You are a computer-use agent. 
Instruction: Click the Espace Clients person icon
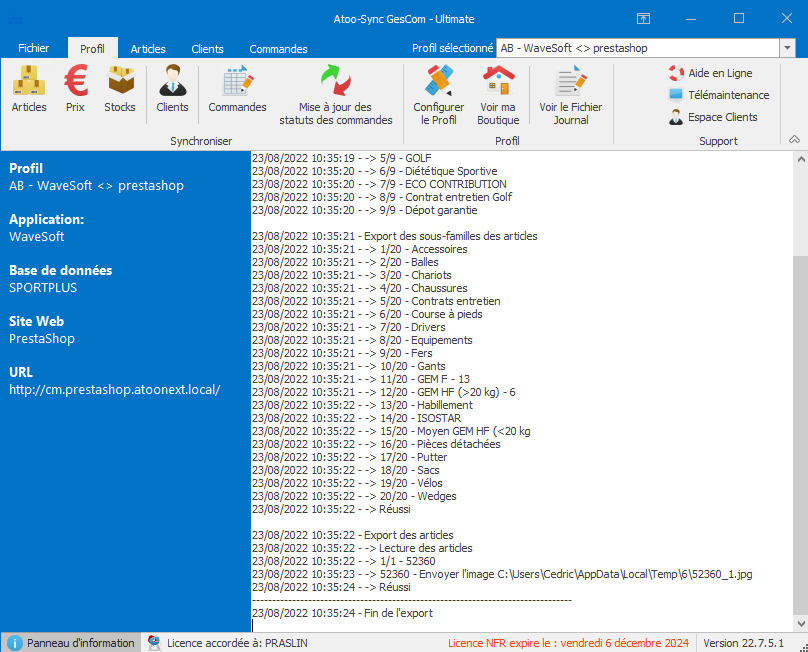coord(676,117)
